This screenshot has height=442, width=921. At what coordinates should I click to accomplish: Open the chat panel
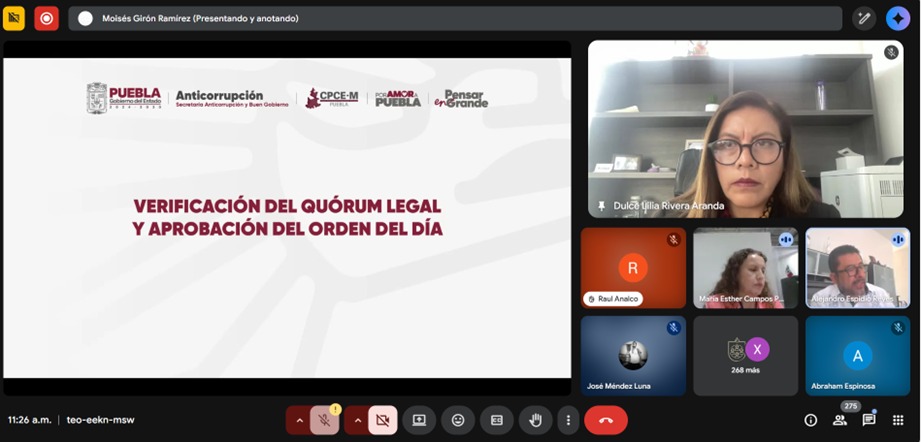[869, 420]
